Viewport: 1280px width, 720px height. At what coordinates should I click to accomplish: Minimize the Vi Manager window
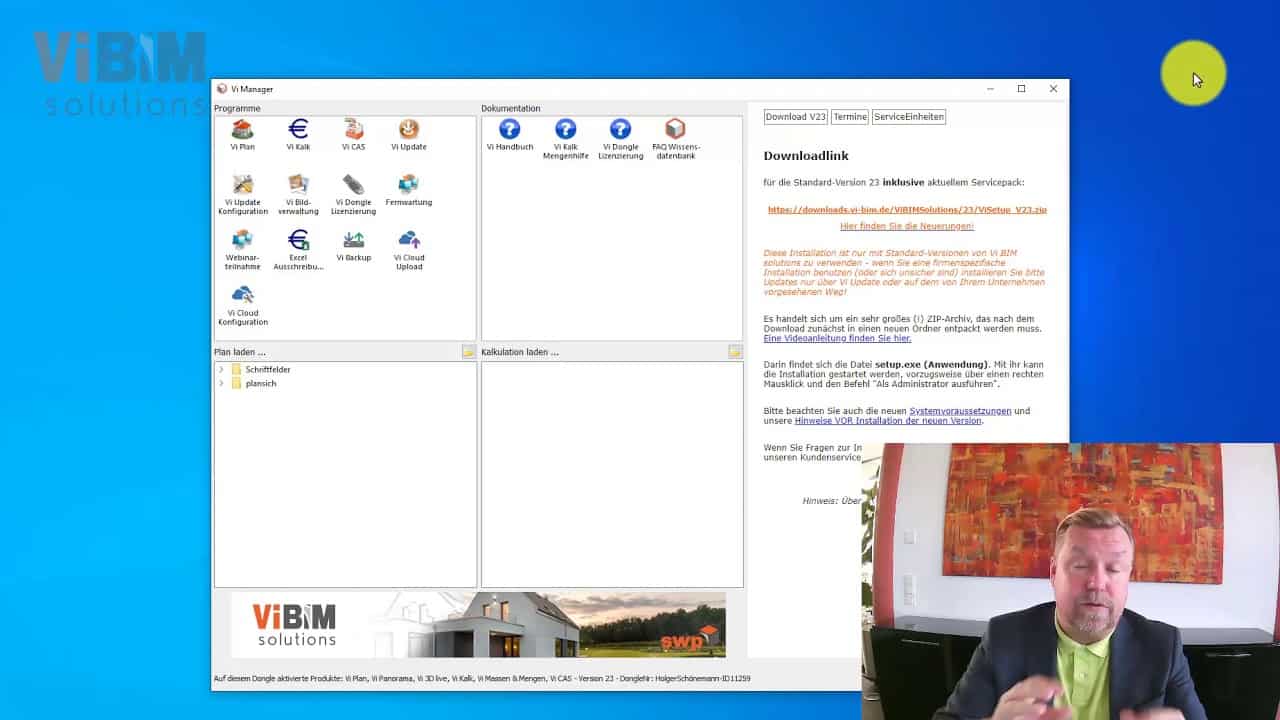tap(990, 89)
